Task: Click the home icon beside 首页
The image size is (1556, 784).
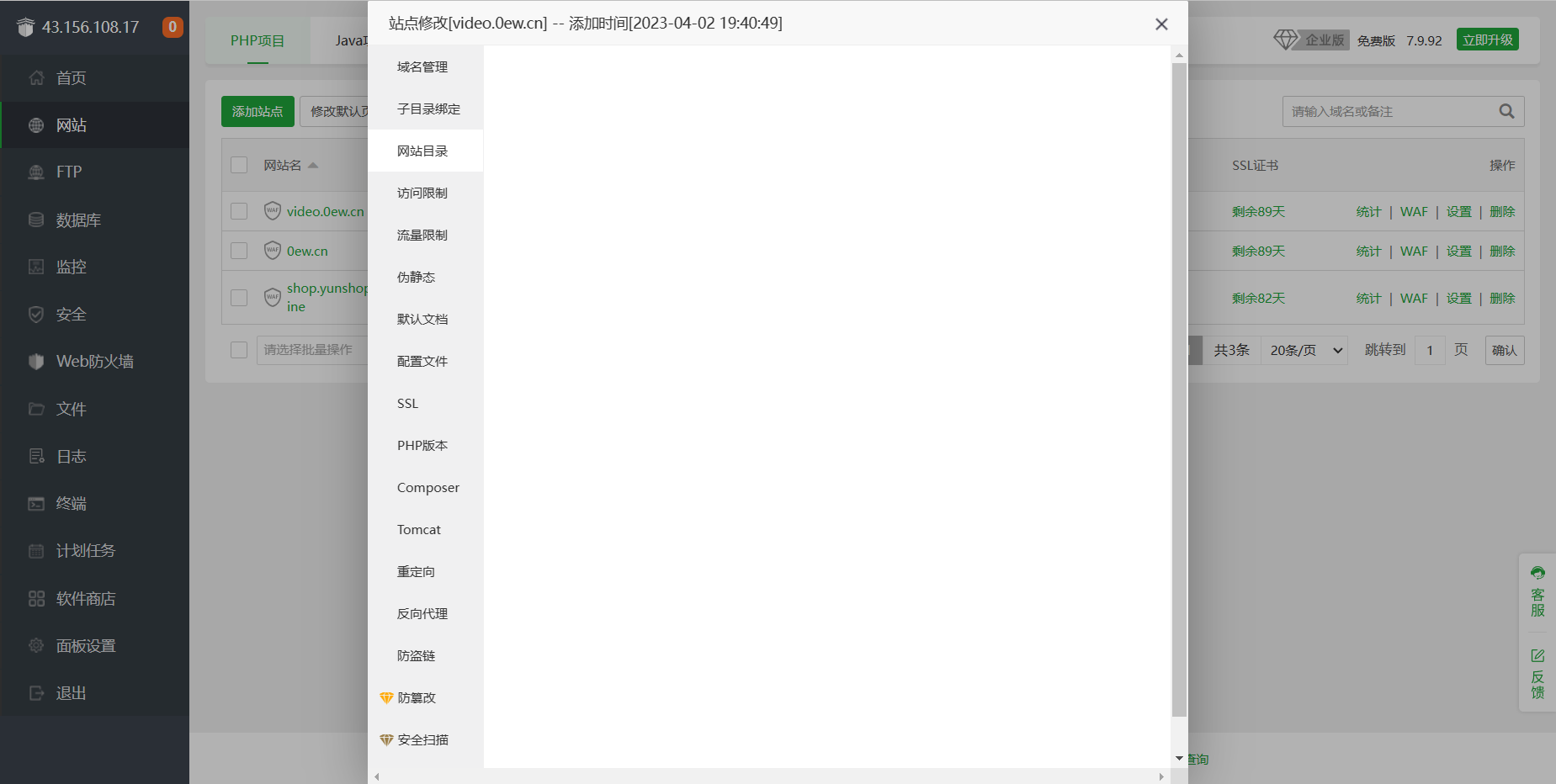Action: tap(36, 78)
